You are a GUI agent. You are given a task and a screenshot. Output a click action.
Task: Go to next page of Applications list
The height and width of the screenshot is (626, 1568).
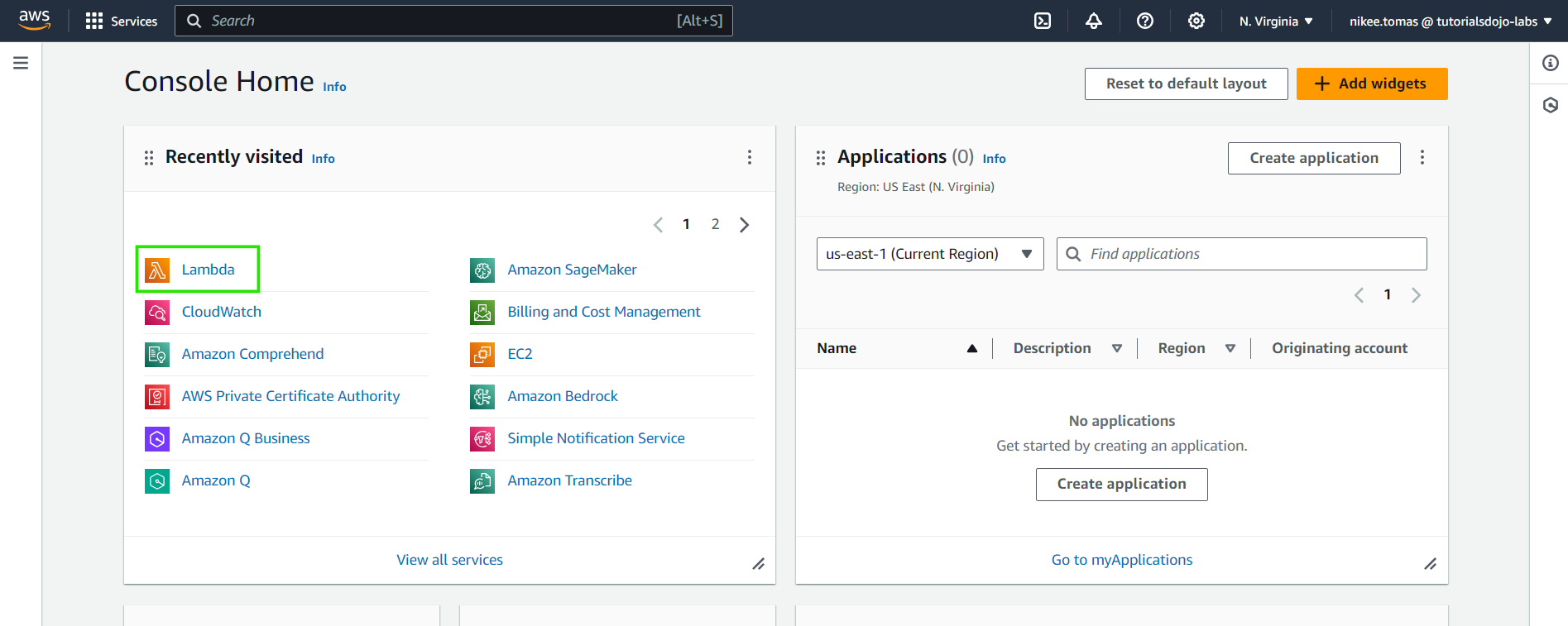coord(1416,295)
